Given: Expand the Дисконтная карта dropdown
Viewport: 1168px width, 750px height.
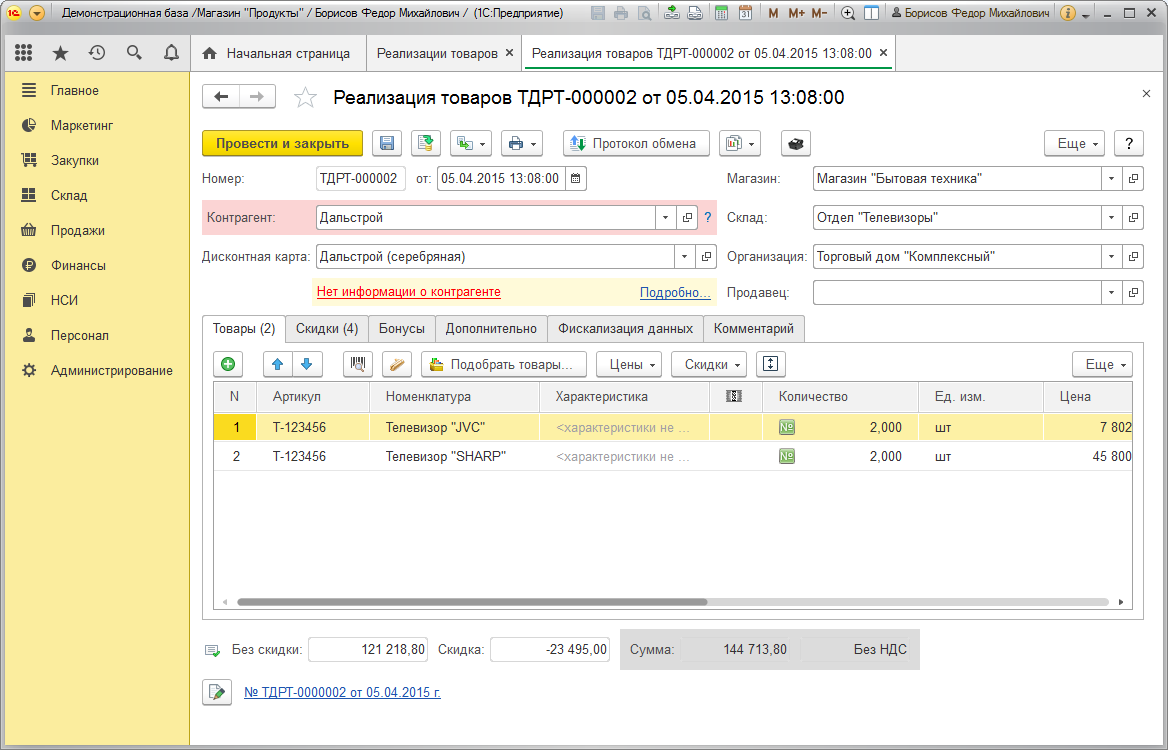Looking at the screenshot, I should coord(685,256).
